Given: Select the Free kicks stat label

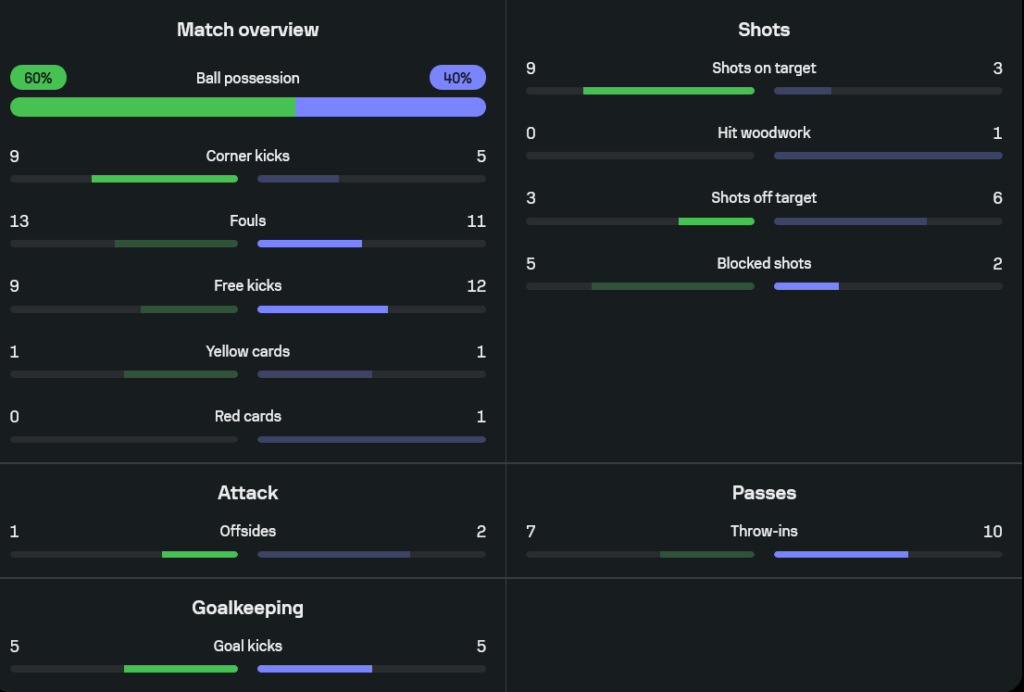Looking at the screenshot, I should pos(248,286).
